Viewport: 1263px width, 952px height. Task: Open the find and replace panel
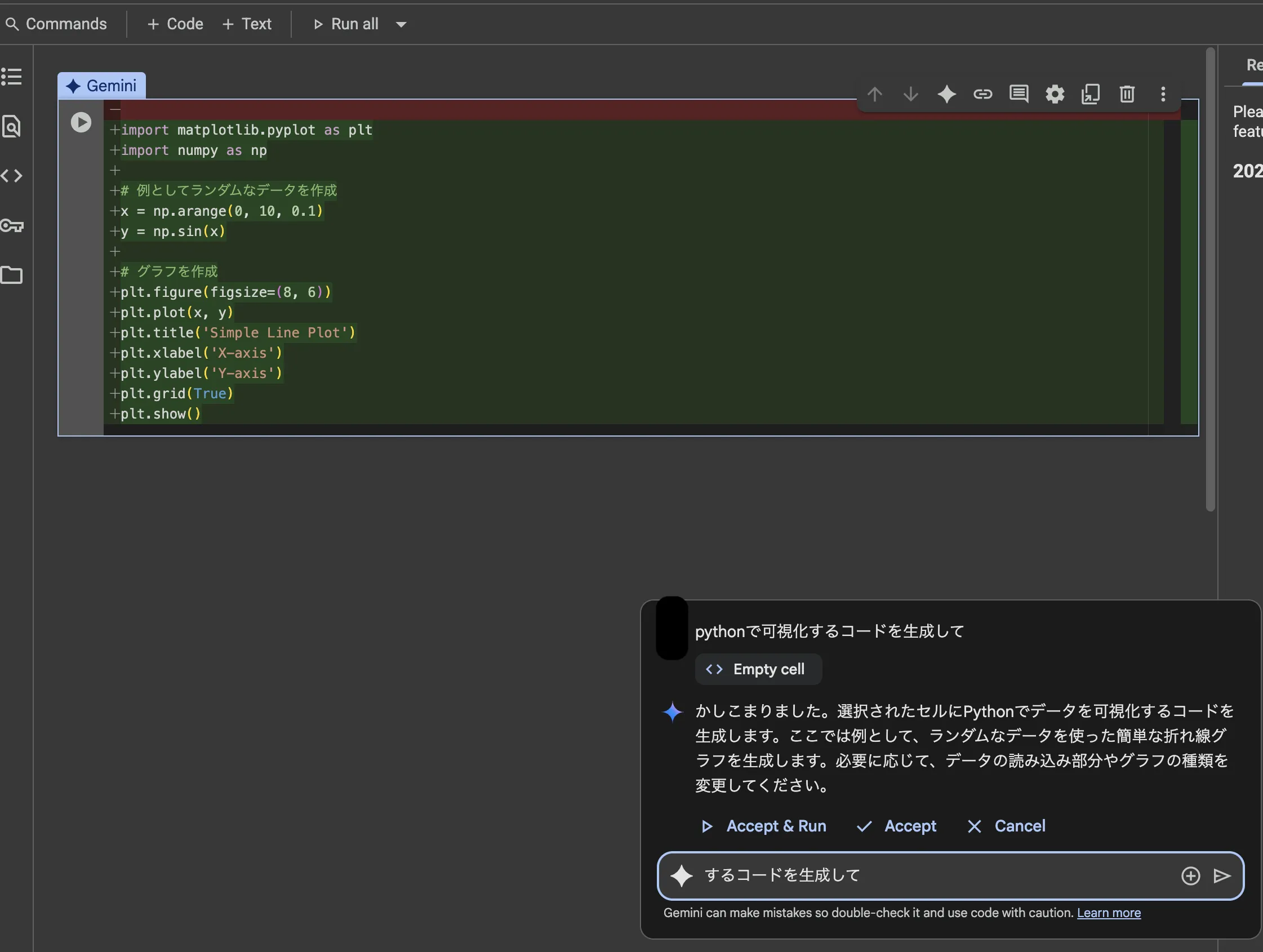(12, 127)
